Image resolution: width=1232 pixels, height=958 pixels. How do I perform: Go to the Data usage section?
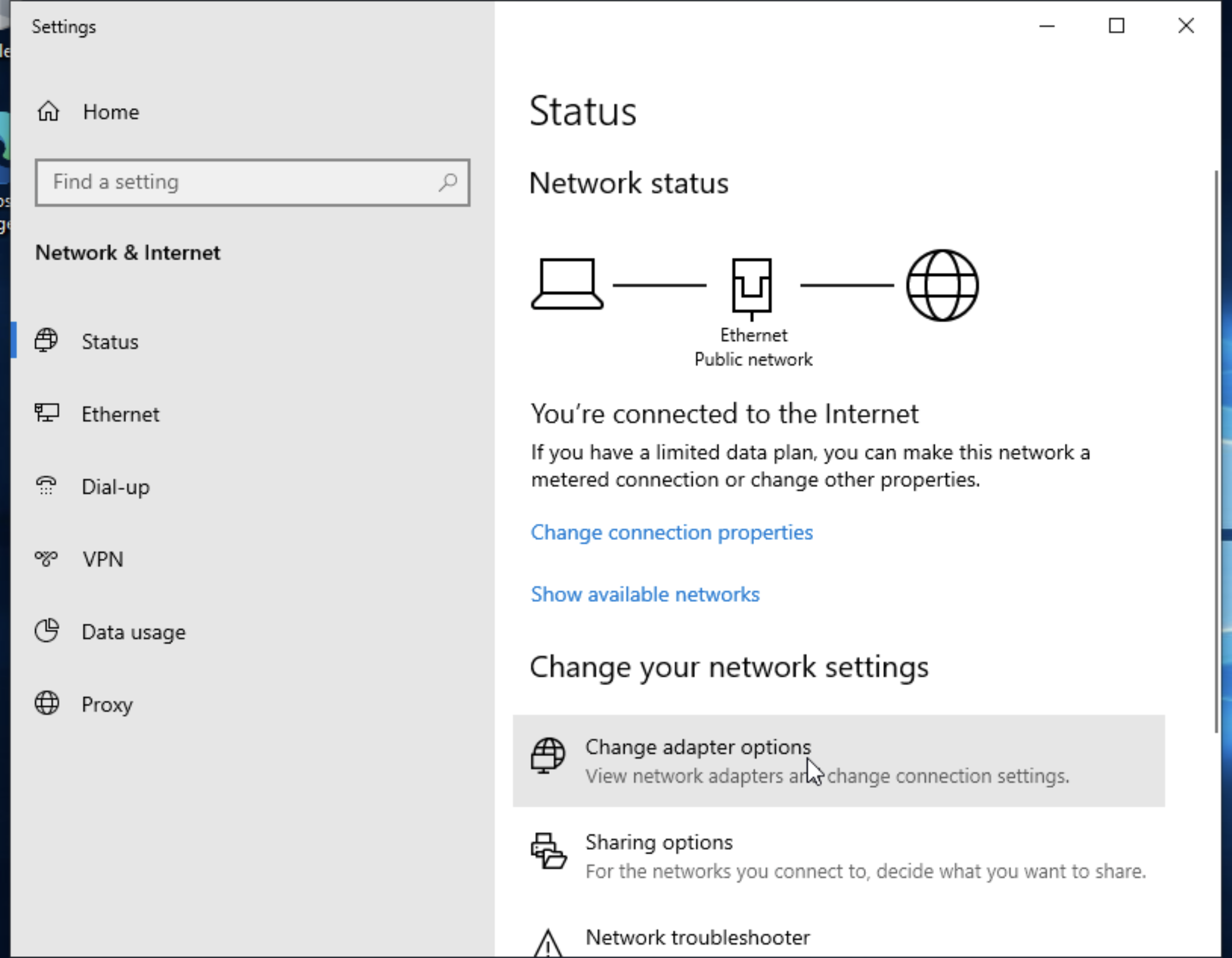coord(133,632)
